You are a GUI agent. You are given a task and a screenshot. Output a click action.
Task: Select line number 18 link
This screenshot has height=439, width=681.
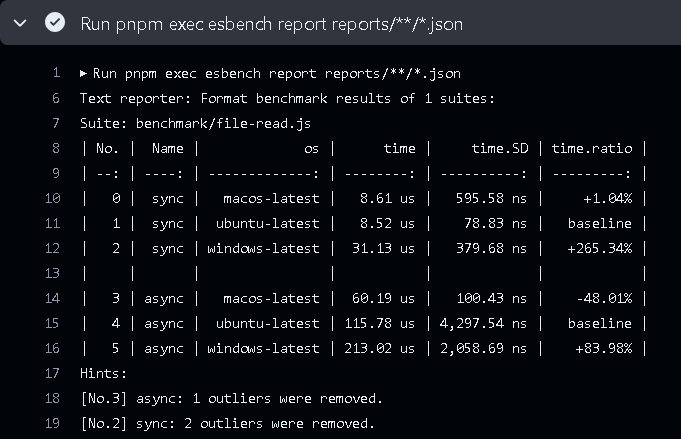pyautogui.click(x=53, y=398)
